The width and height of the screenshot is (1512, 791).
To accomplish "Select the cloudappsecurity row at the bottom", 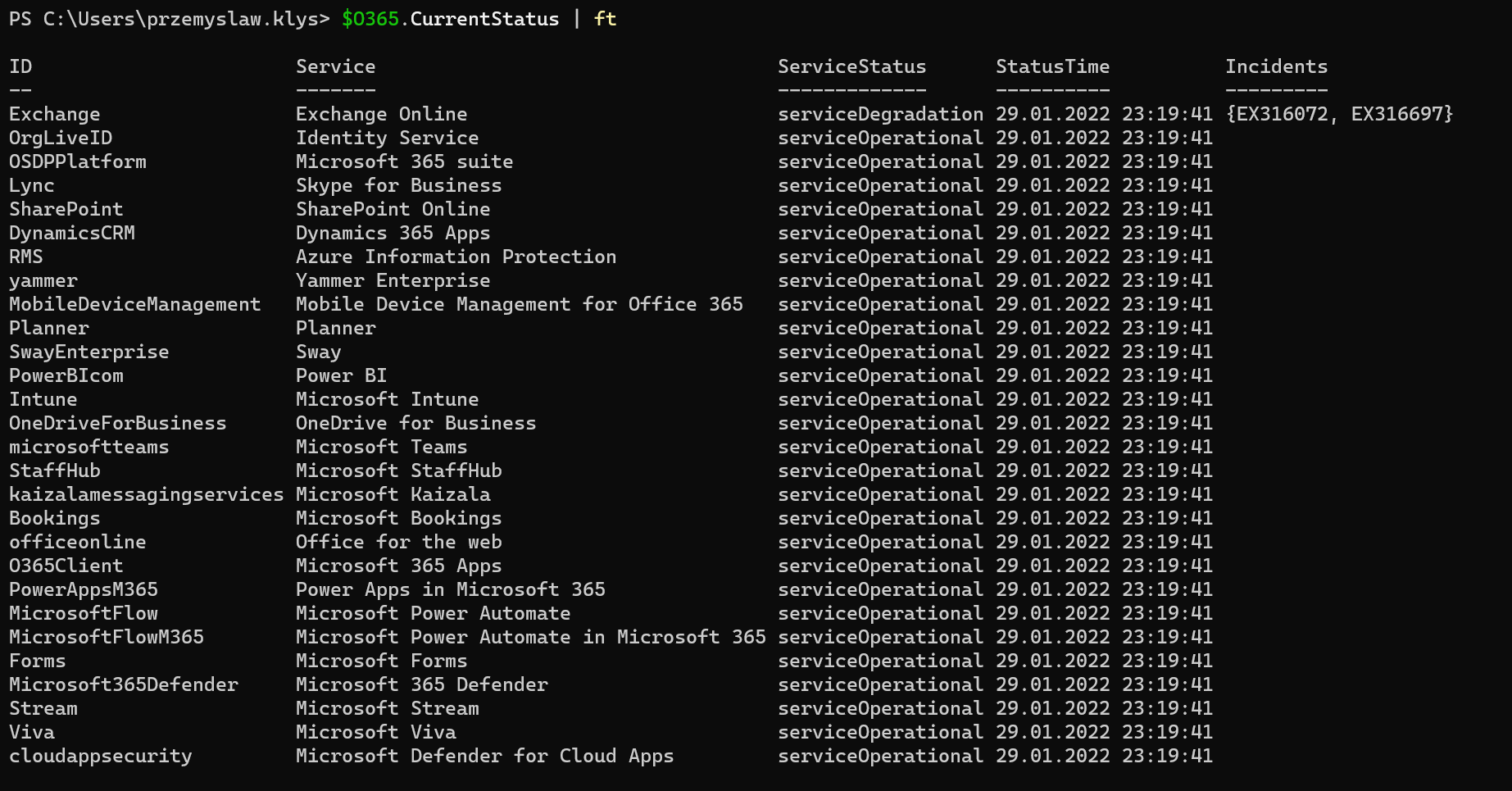I will coord(100,756).
